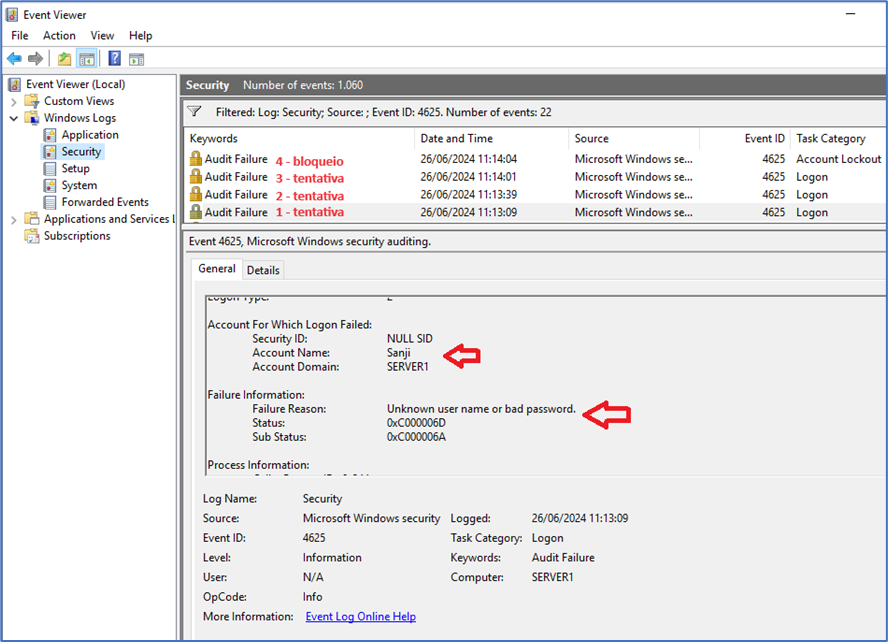Click the Up One Level folder icon

pyautogui.click(x=65, y=59)
